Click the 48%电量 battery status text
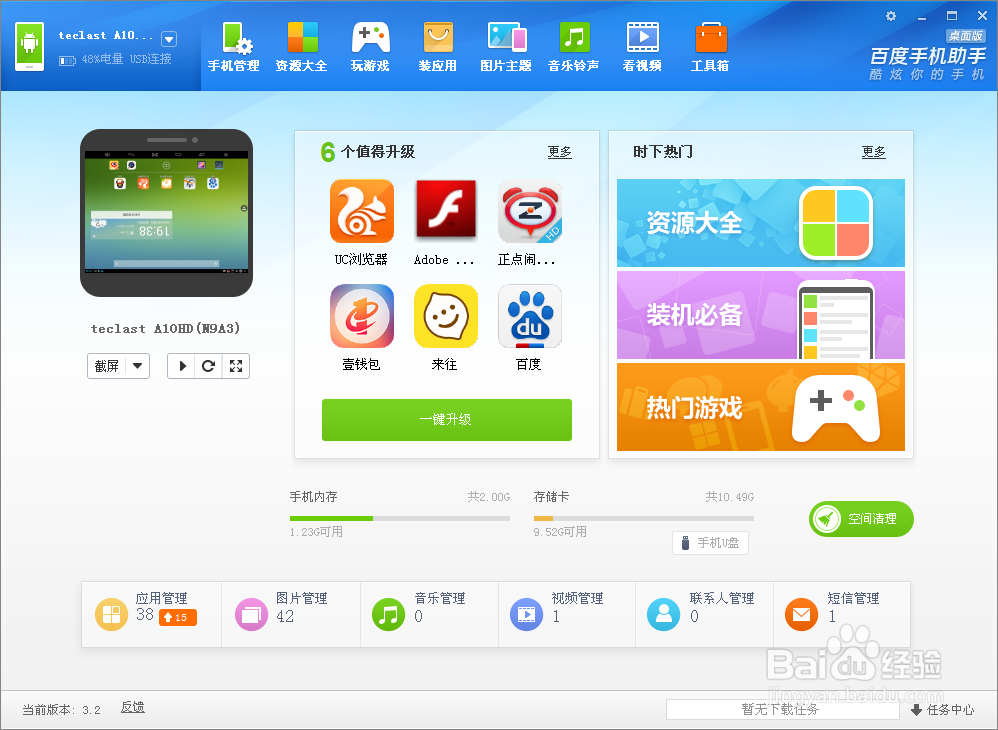Viewport: 998px width, 730px height. 102,59
